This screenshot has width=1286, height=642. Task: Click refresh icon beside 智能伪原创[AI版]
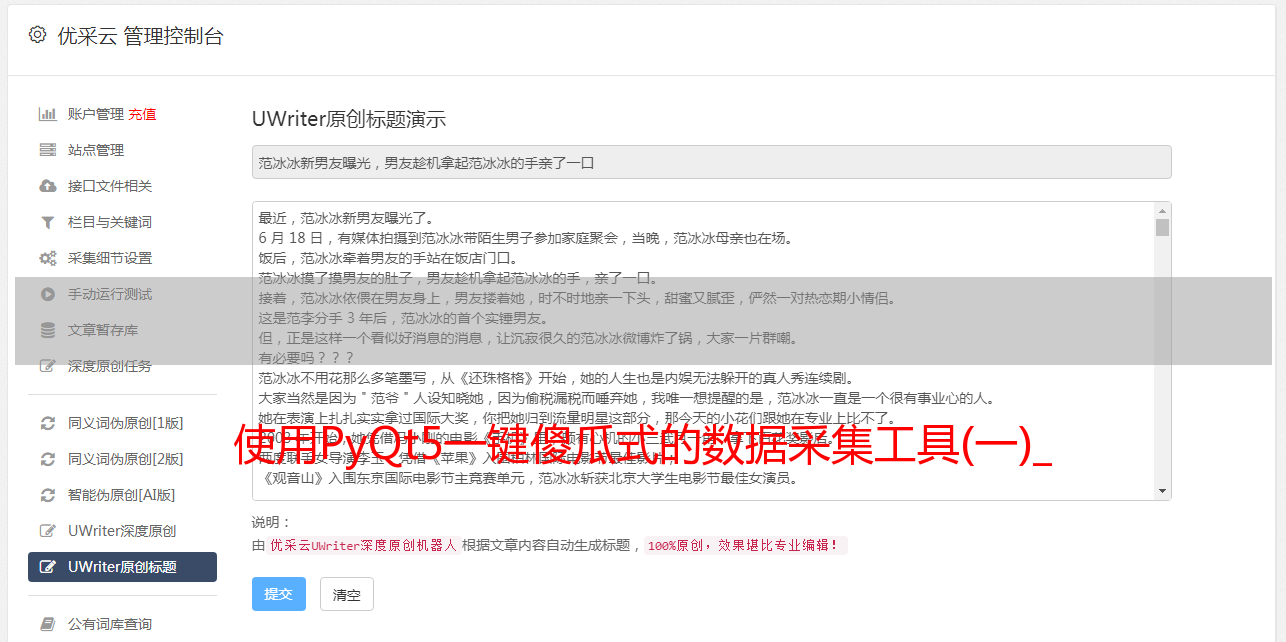(47, 495)
